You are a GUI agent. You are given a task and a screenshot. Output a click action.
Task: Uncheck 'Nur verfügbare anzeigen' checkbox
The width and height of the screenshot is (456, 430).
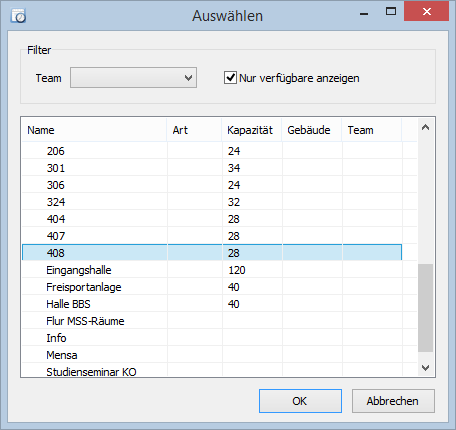coord(230,78)
